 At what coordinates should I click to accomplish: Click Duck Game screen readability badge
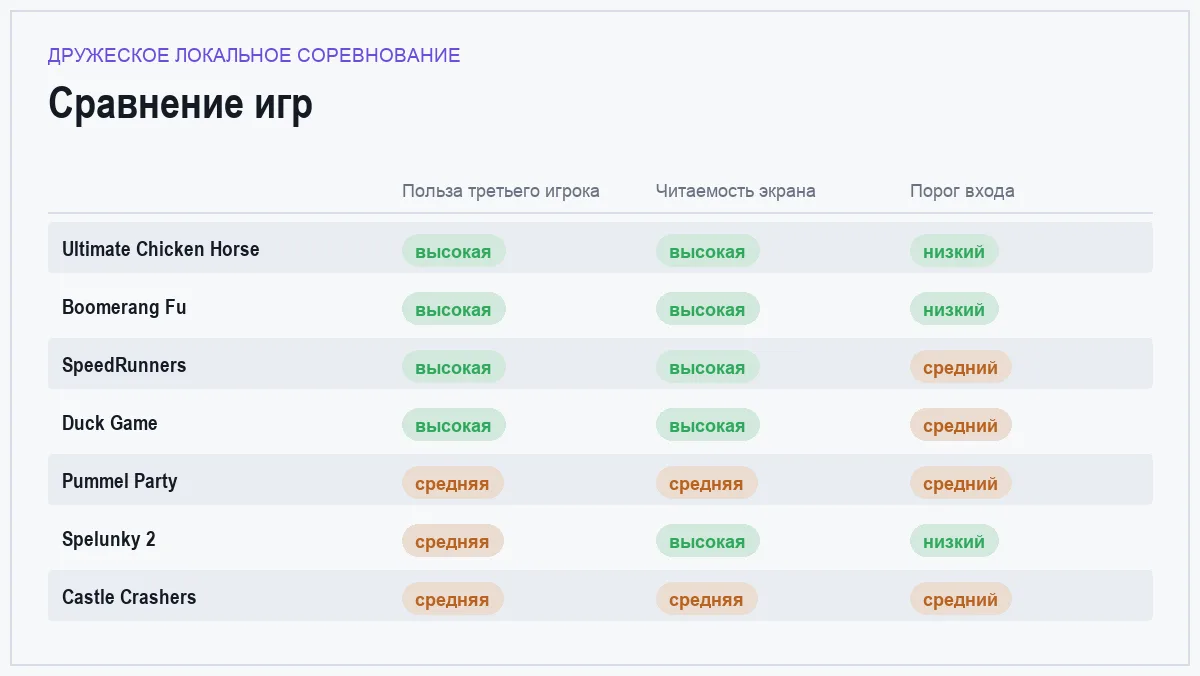coord(708,425)
